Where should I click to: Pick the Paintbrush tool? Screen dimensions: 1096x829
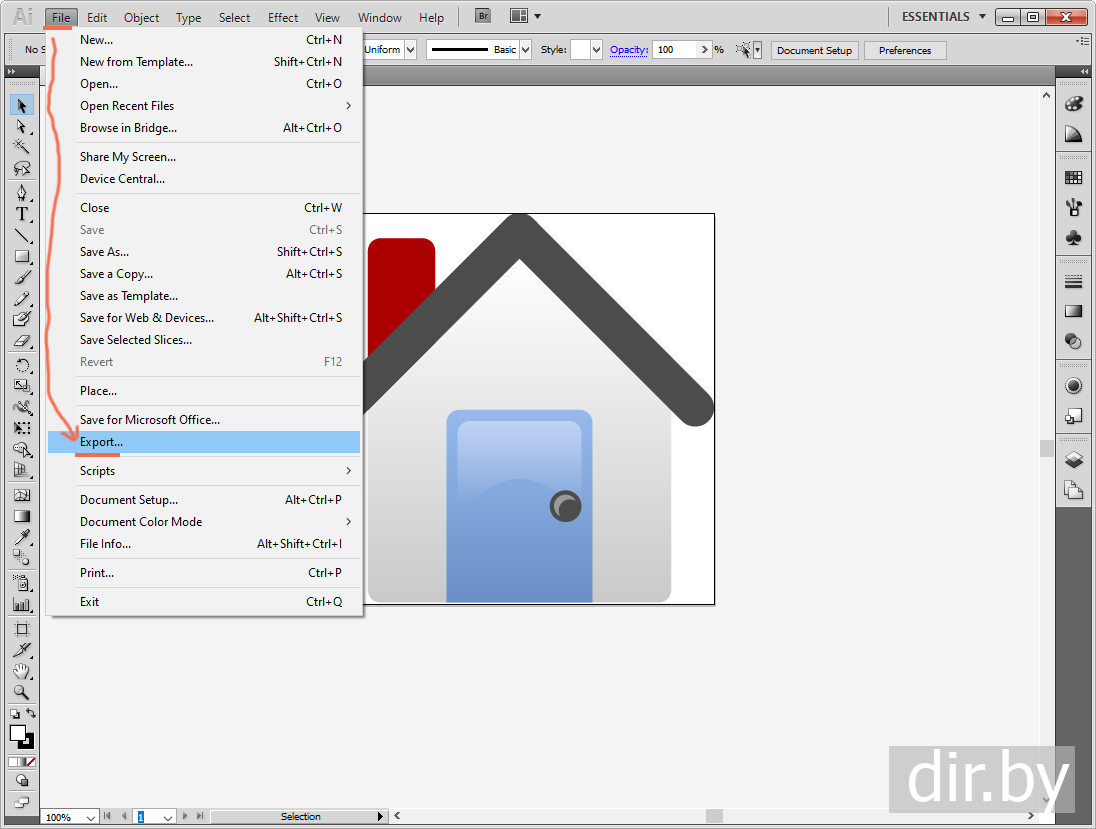coord(22,277)
